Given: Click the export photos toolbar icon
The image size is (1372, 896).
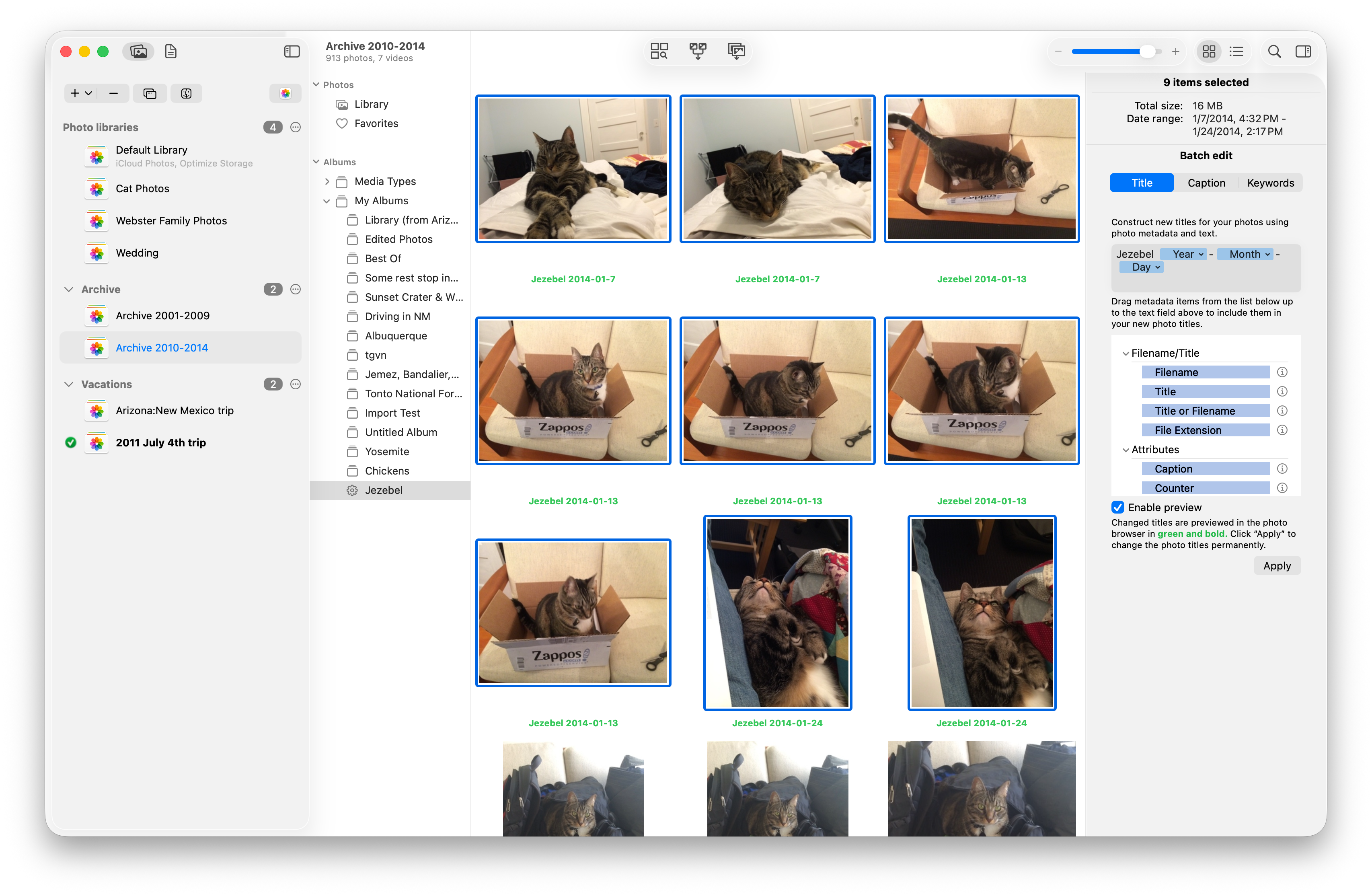Looking at the screenshot, I should coord(736,51).
